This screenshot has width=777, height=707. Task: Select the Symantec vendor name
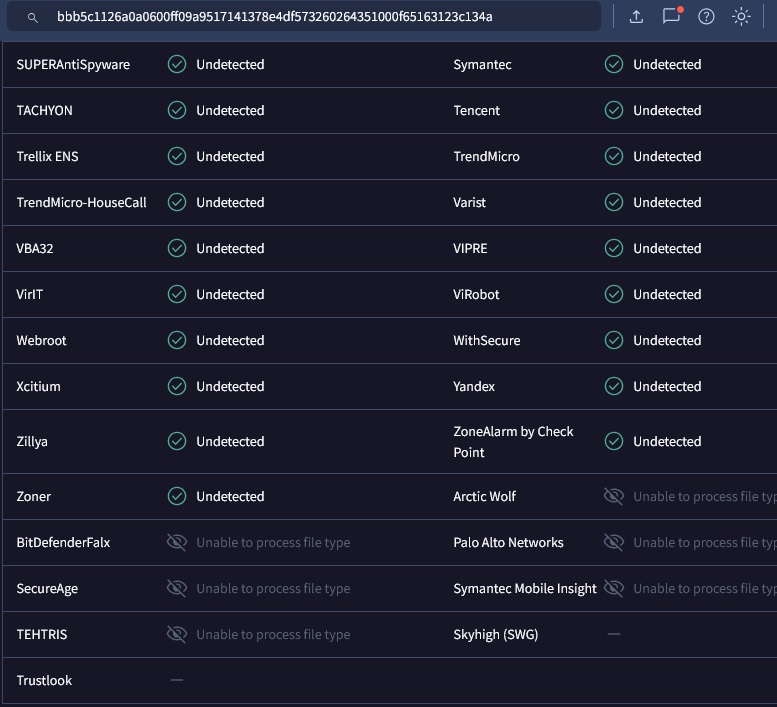[x=482, y=65]
